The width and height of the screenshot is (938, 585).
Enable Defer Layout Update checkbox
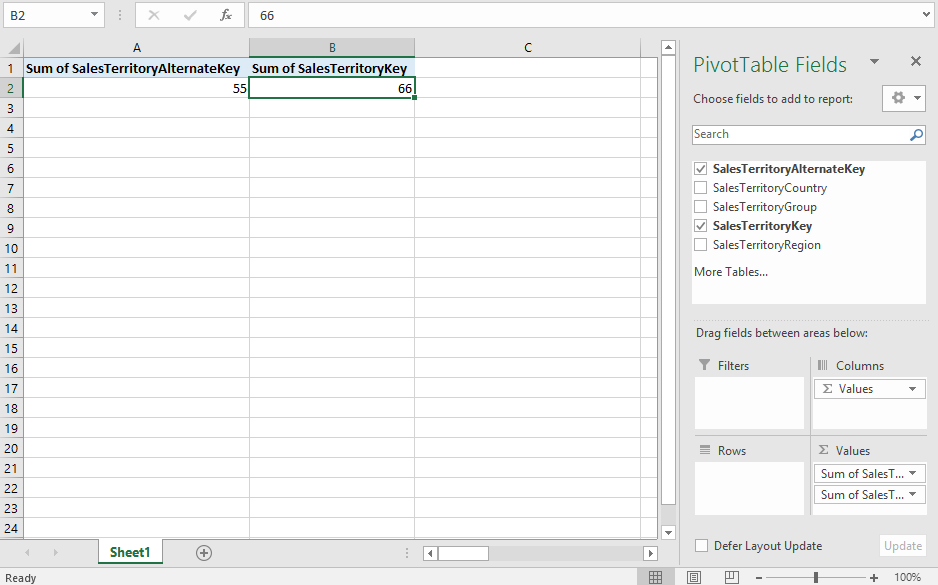[x=702, y=546]
